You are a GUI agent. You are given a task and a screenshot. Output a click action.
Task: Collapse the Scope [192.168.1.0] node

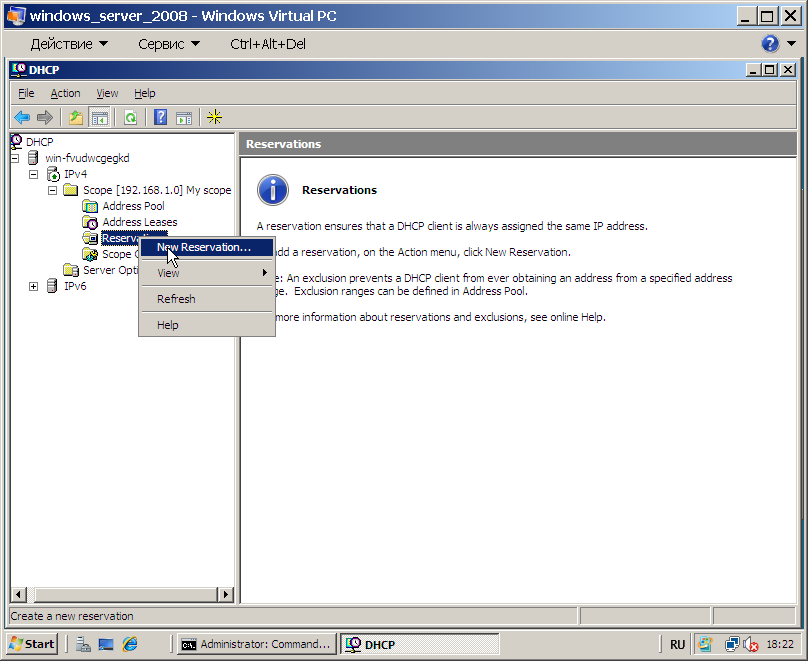(53, 190)
